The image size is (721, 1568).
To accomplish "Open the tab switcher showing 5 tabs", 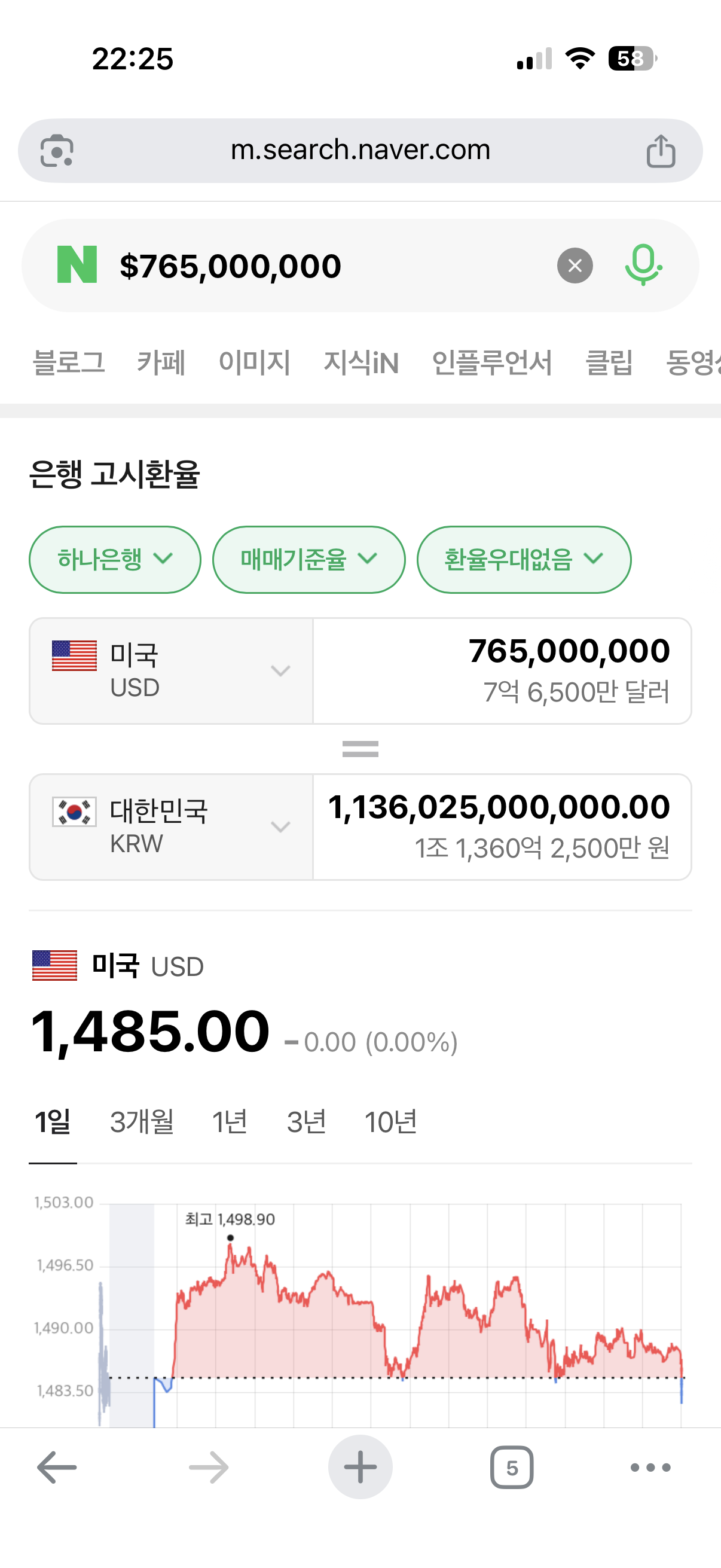I will coord(512,1468).
